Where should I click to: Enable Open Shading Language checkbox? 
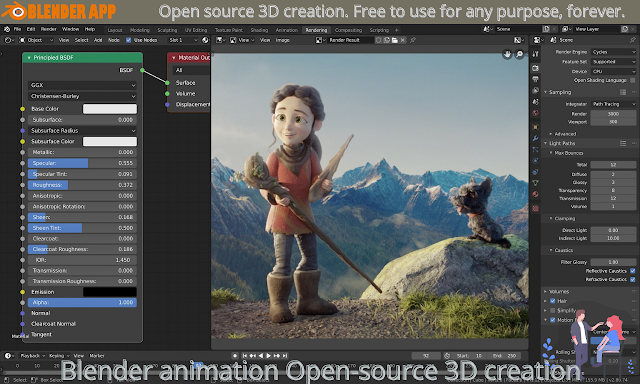[633, 80]
